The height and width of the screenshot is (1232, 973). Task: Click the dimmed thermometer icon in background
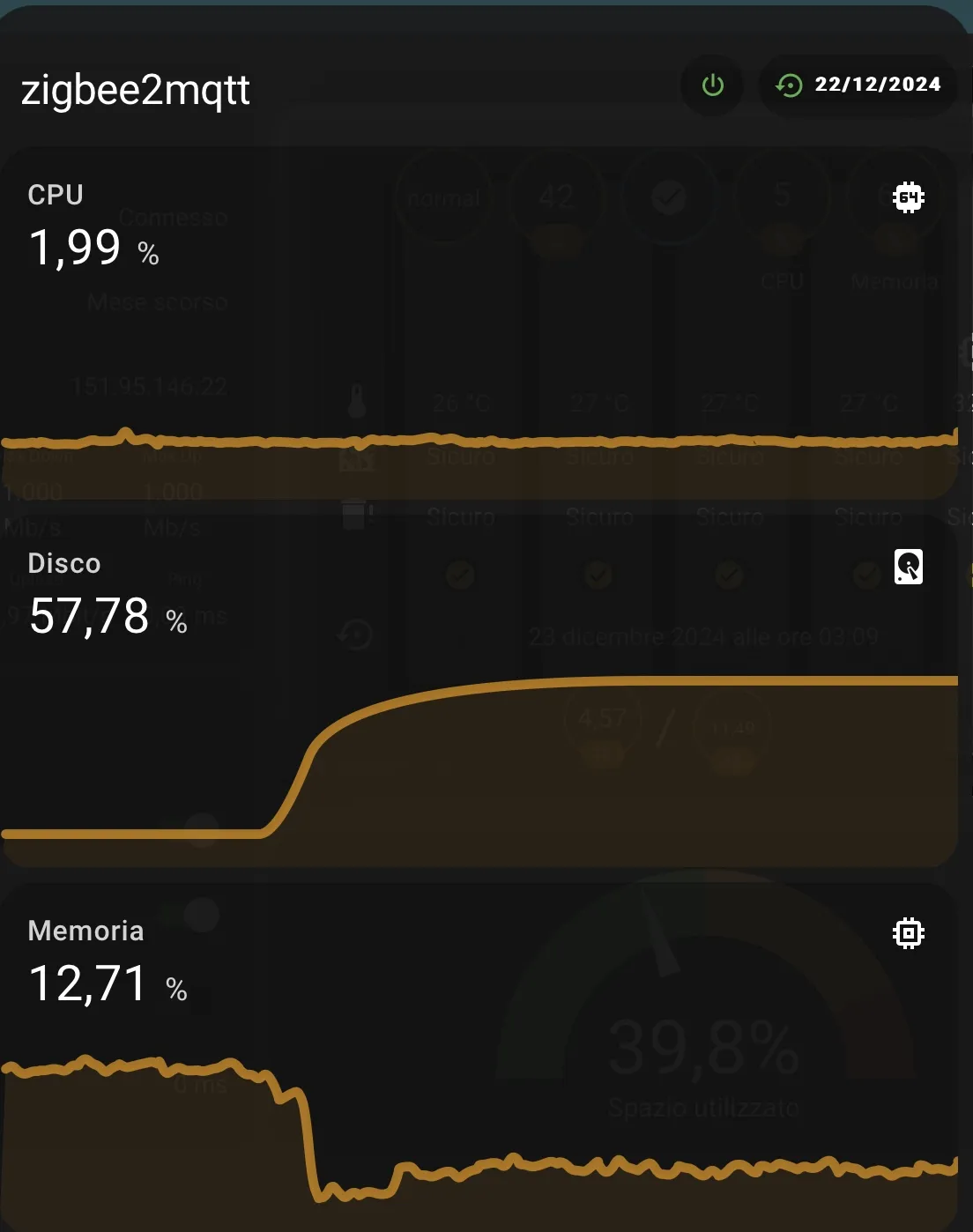(356, 402)
